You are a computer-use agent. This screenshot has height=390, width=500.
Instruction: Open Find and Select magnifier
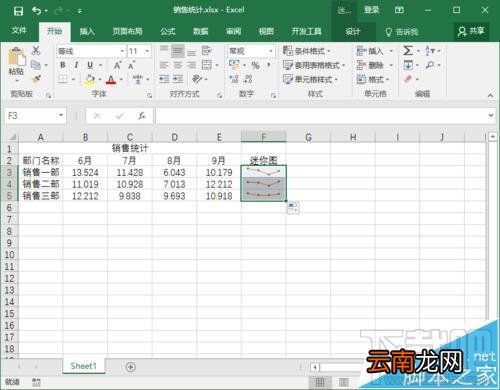pyautogui.click(x=430, y=65)
